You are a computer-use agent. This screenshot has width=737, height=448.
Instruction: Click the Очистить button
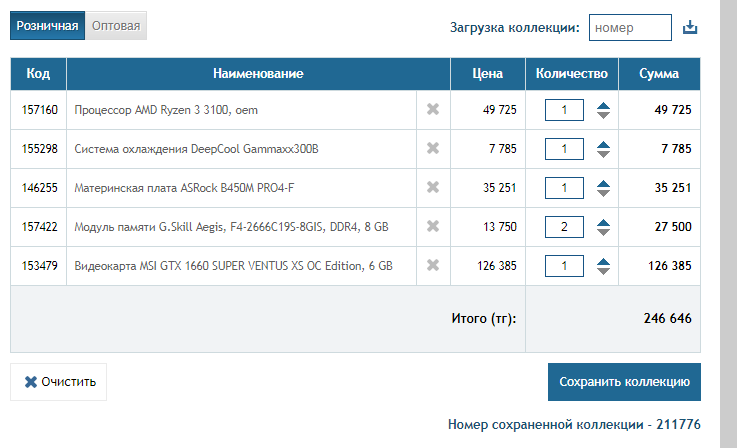tap(59, 382)
